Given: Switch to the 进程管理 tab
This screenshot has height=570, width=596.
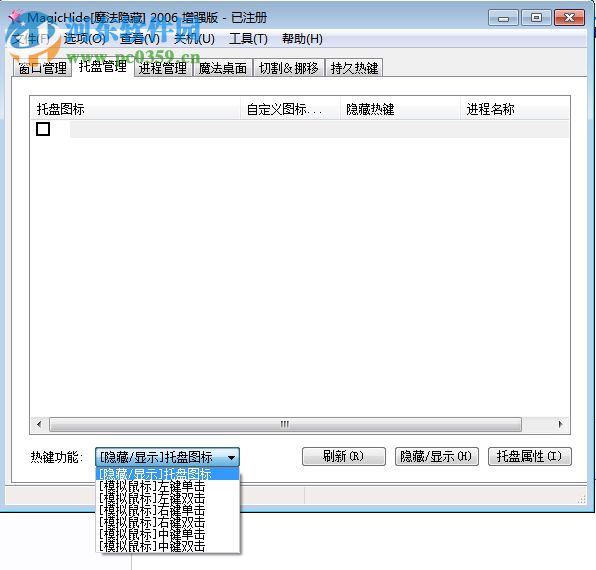Looking at the screenshot, I should tap(163, 68).
